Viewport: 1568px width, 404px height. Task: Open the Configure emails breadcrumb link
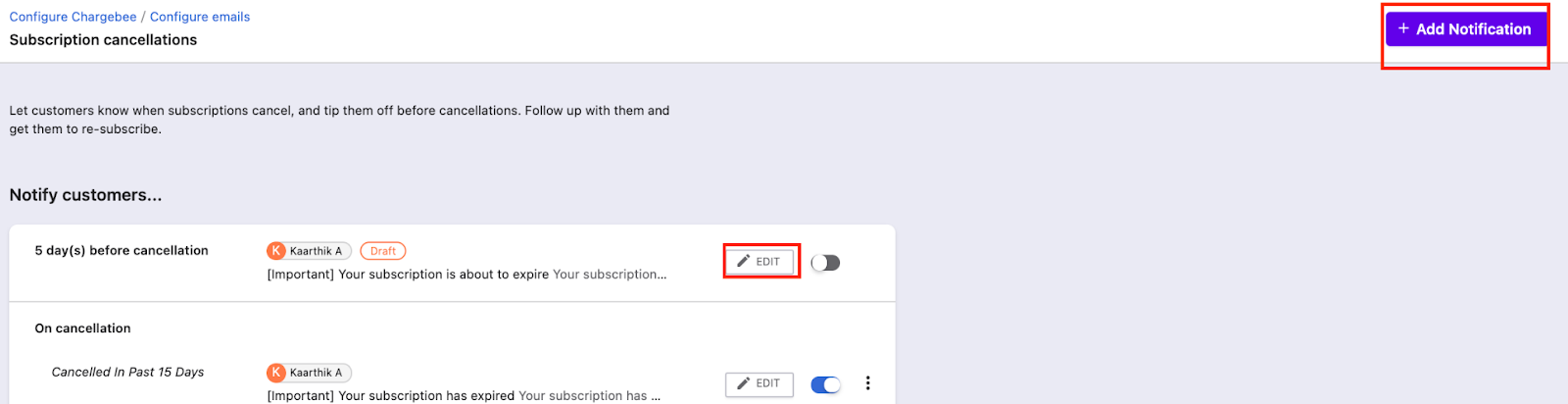pyautogui.click(x=200, y=17)
